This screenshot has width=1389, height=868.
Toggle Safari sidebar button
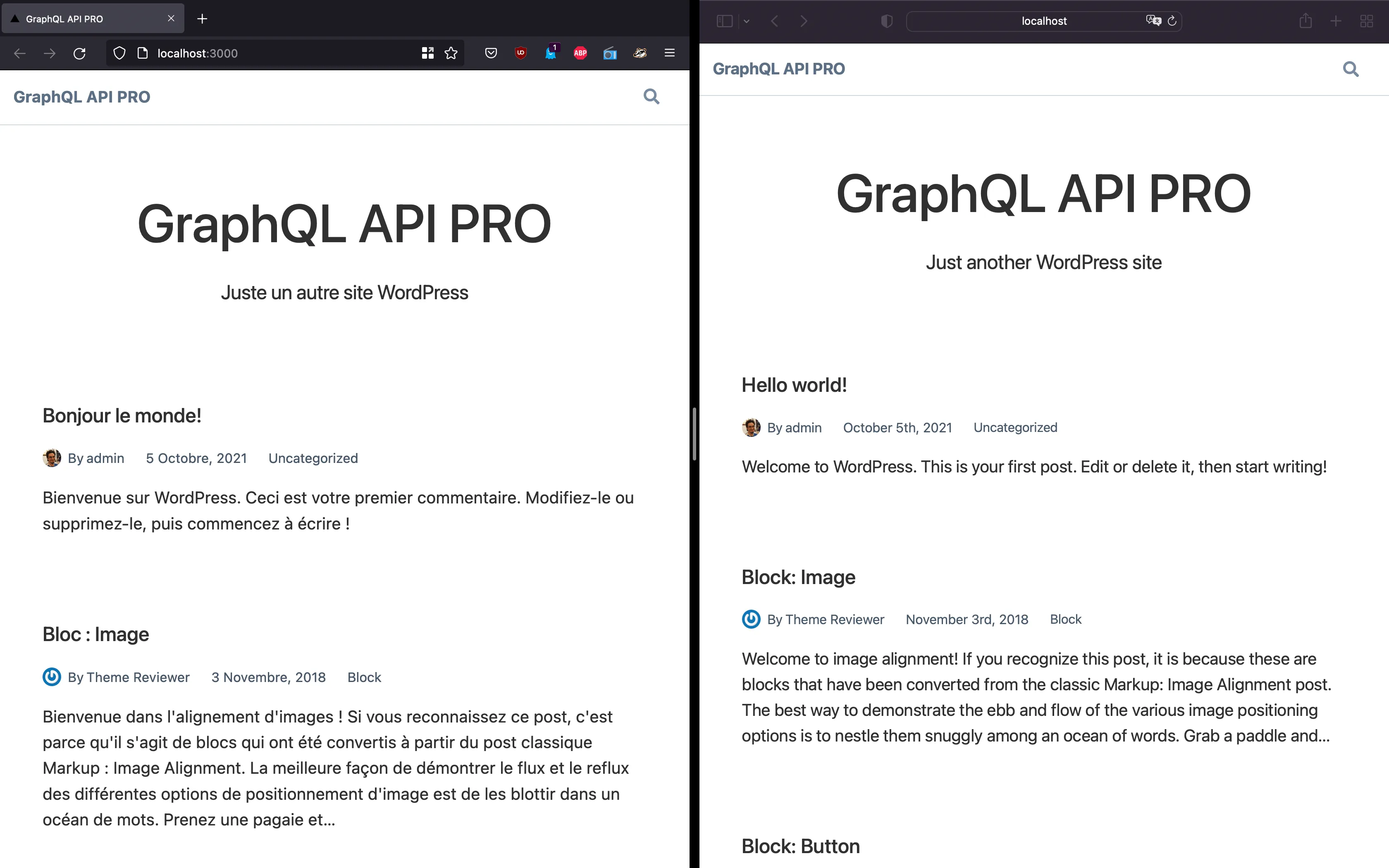tap(724, 21)
